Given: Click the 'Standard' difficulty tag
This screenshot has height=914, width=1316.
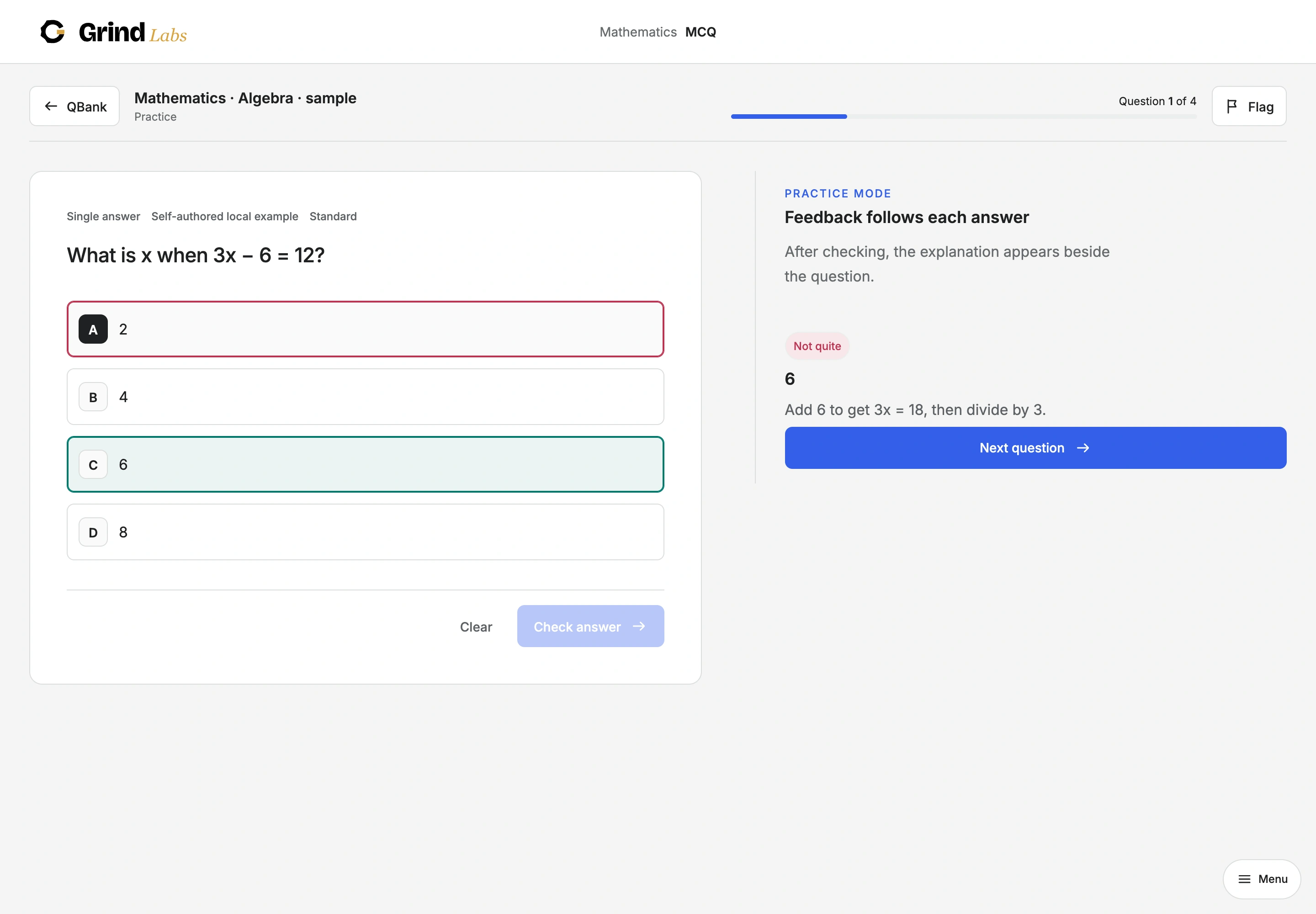Looking at the screenshot, I should pyautogui.click(x=333, y=217).
